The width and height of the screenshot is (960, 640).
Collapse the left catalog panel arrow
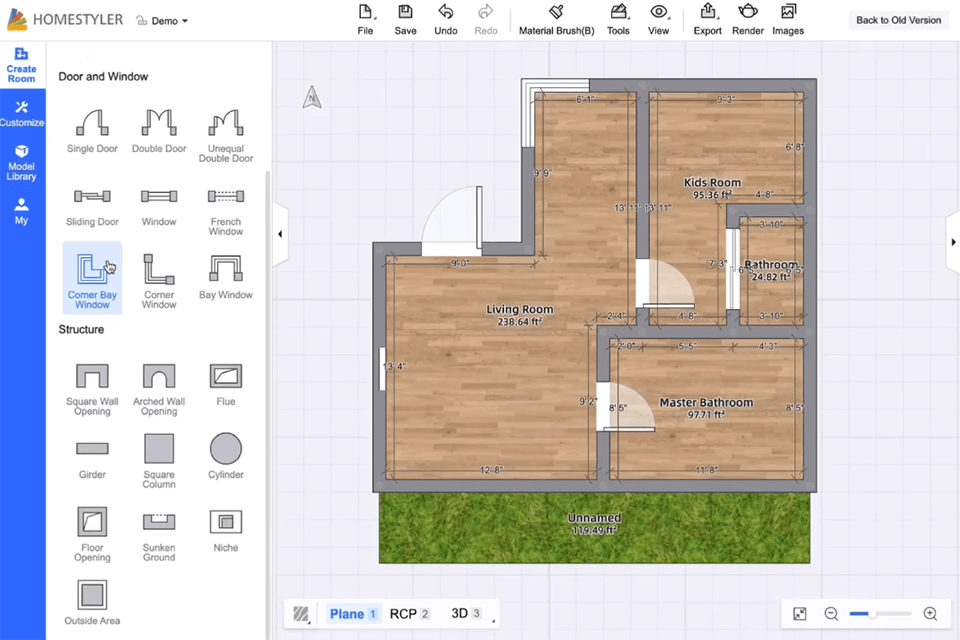(280, 234)
